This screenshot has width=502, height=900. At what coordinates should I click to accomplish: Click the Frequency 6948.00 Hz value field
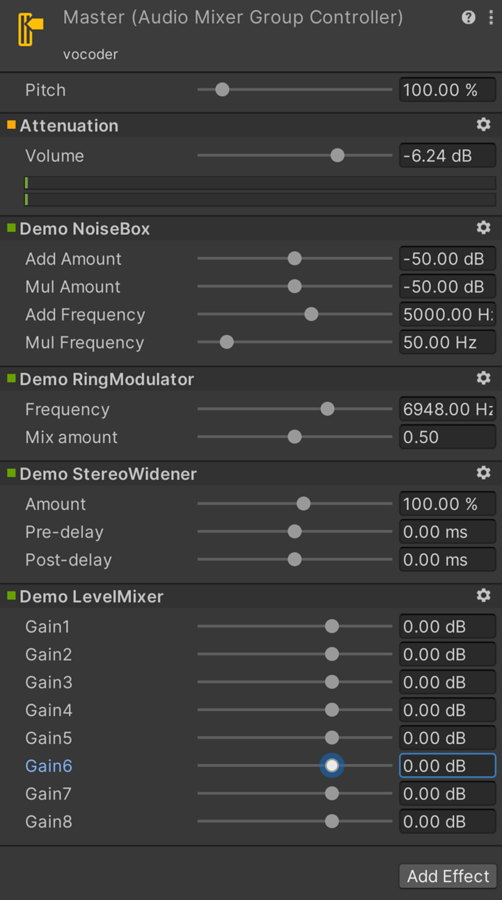tap(447, 409)
